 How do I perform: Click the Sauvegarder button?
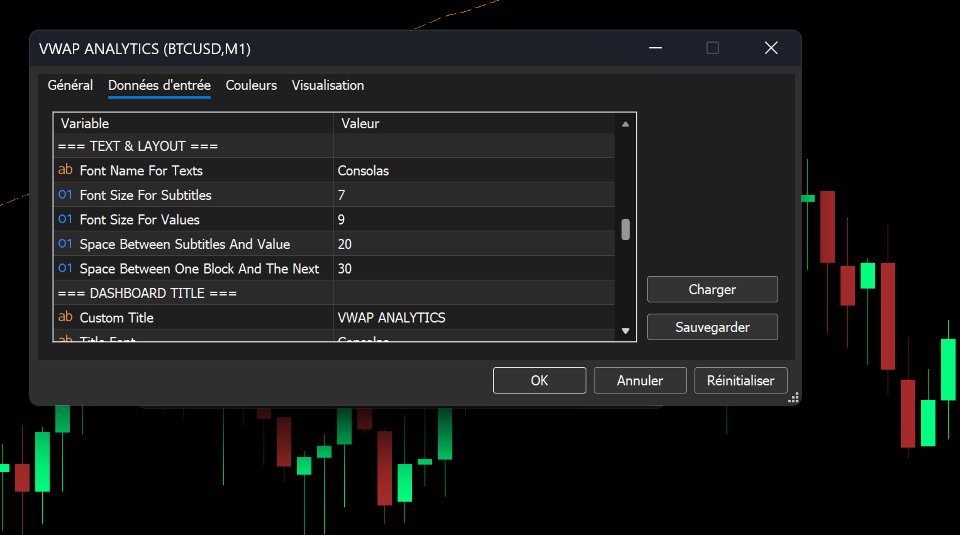pos(712,327)
